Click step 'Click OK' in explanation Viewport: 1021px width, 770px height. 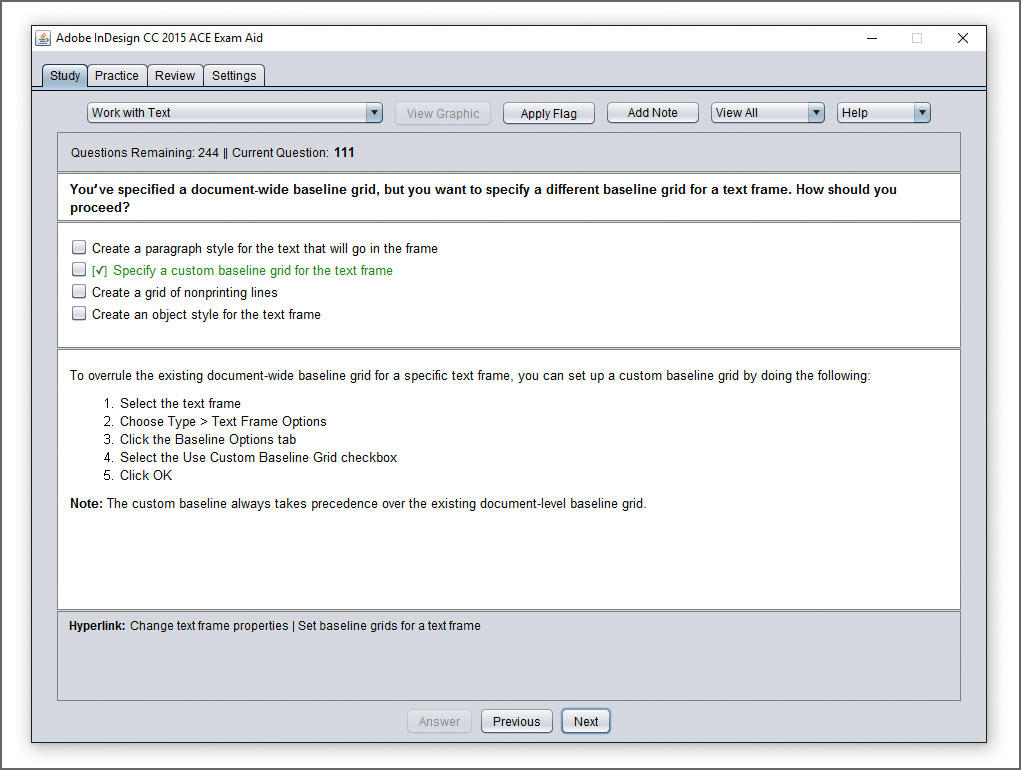tap(146, 475)
